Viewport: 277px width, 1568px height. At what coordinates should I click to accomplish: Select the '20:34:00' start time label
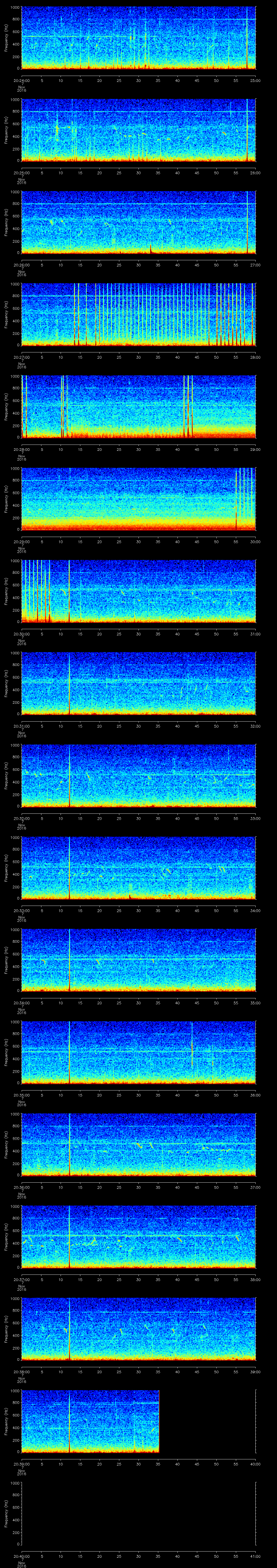tap(21, 1003)
